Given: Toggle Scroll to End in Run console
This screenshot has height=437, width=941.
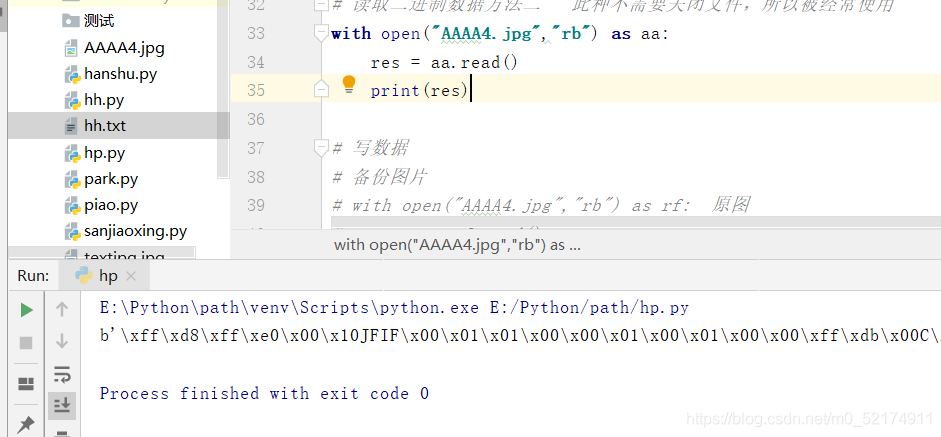Looking at the screenshot, I should 62,406.
